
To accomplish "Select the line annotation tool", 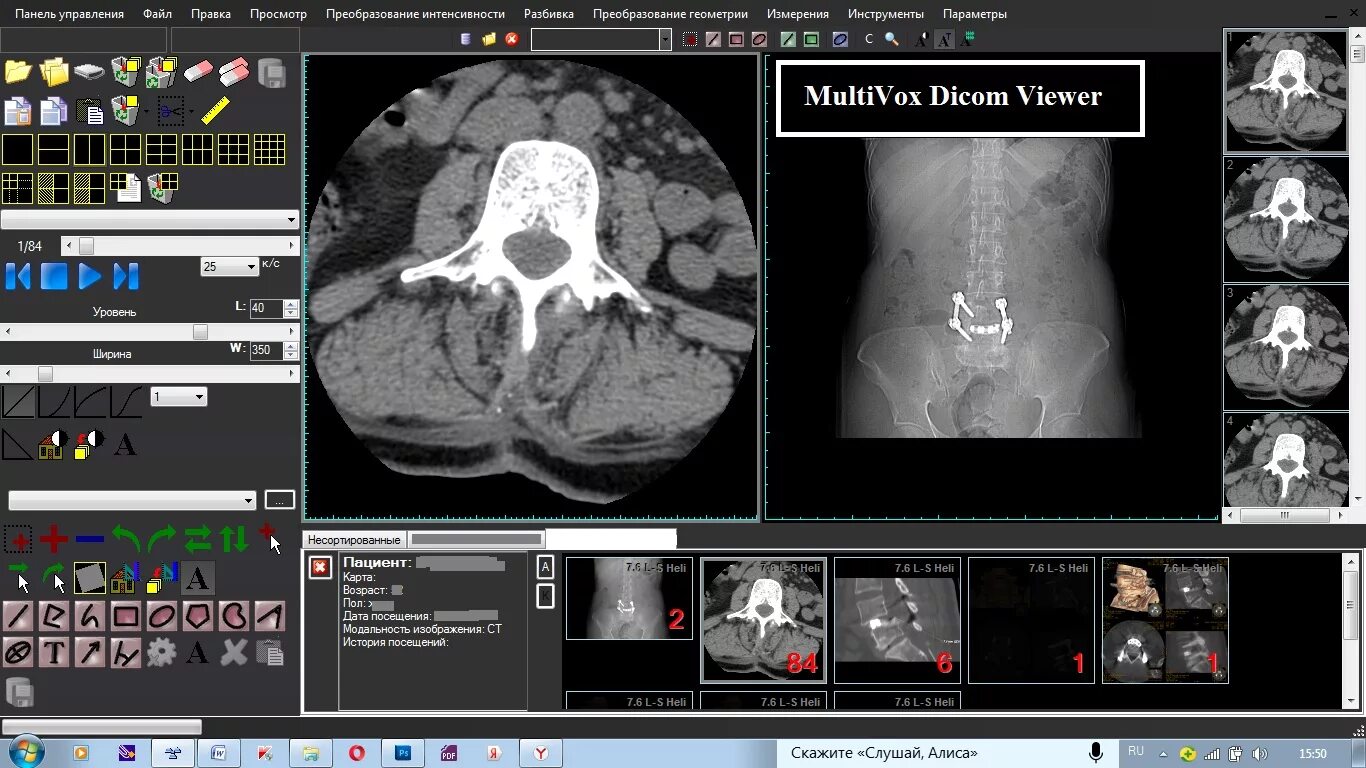I will coord(18,616).
